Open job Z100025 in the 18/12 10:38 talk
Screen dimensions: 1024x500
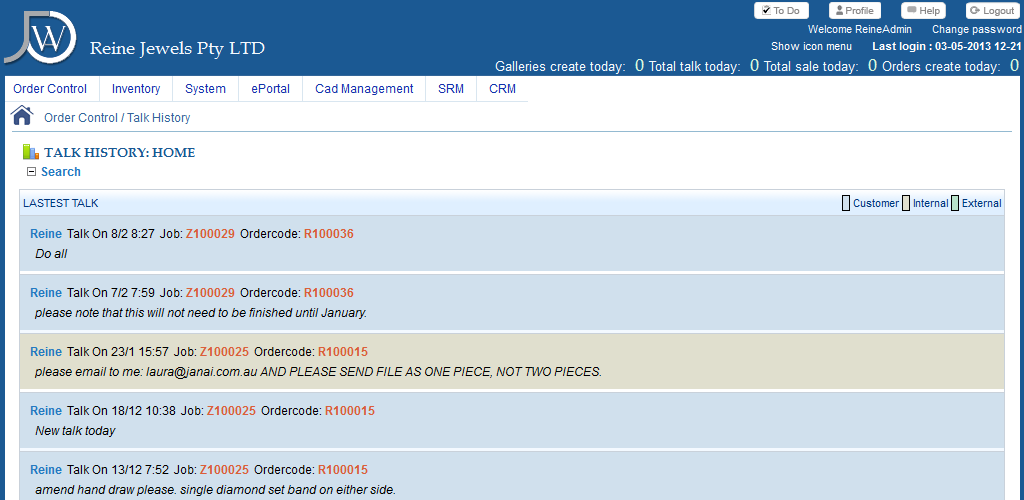coord(231,411)
